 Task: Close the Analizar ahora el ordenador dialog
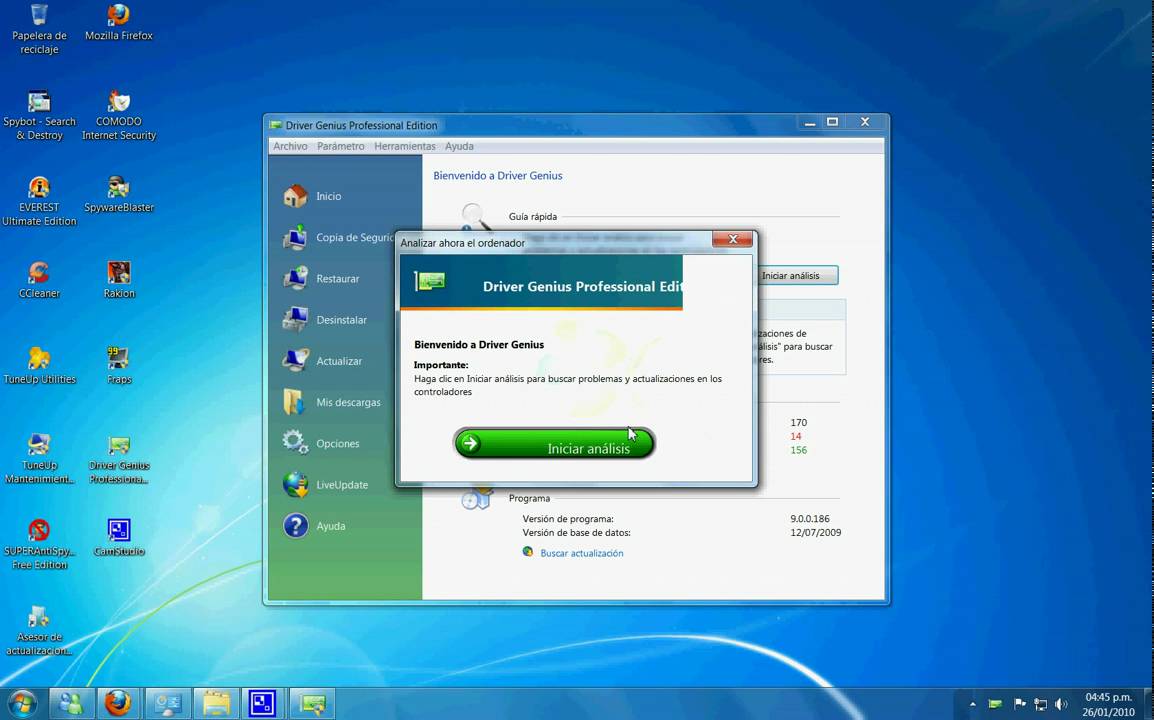pyautogui.click(x=732, y=239)
